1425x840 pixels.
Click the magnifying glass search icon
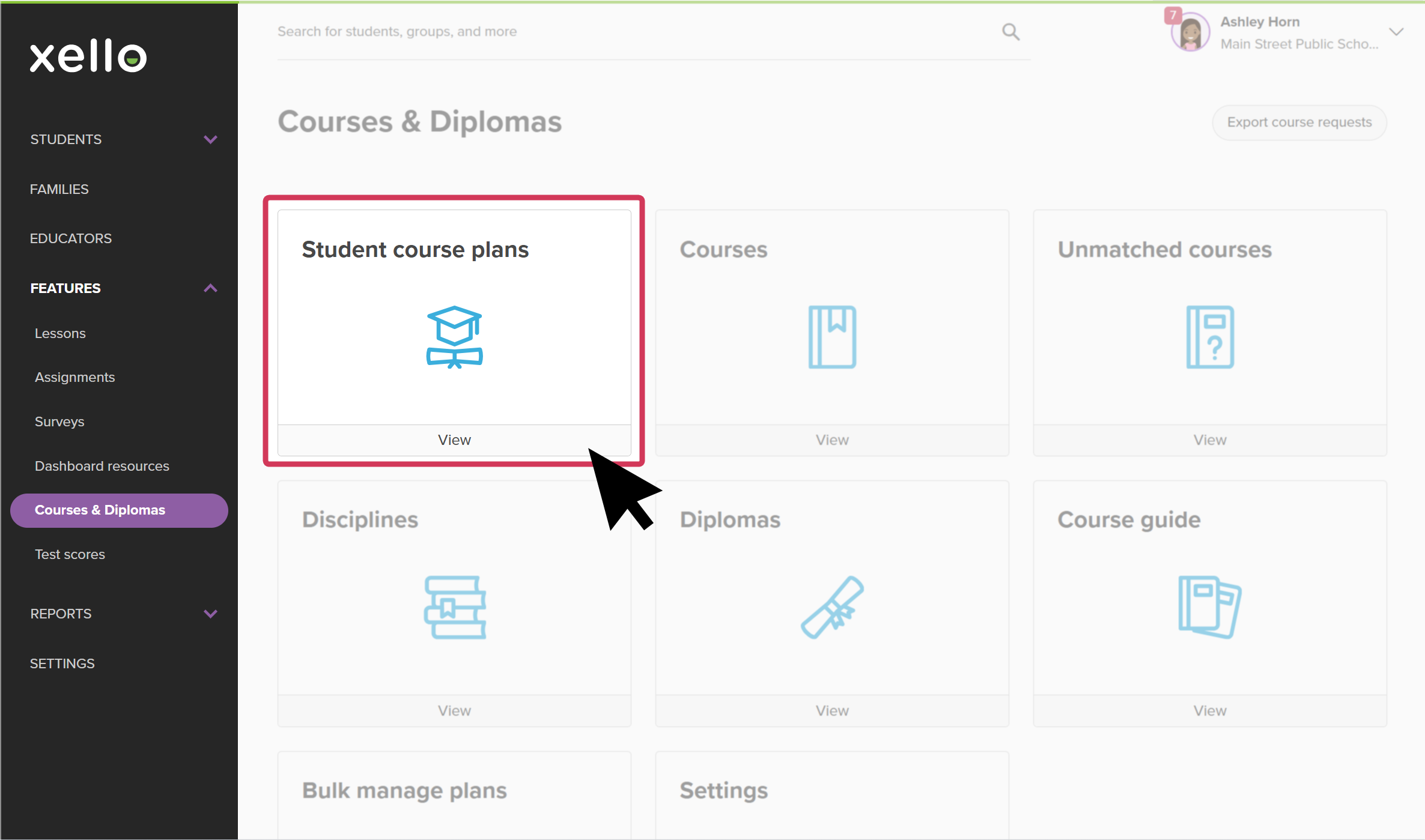pos(1010,32)
